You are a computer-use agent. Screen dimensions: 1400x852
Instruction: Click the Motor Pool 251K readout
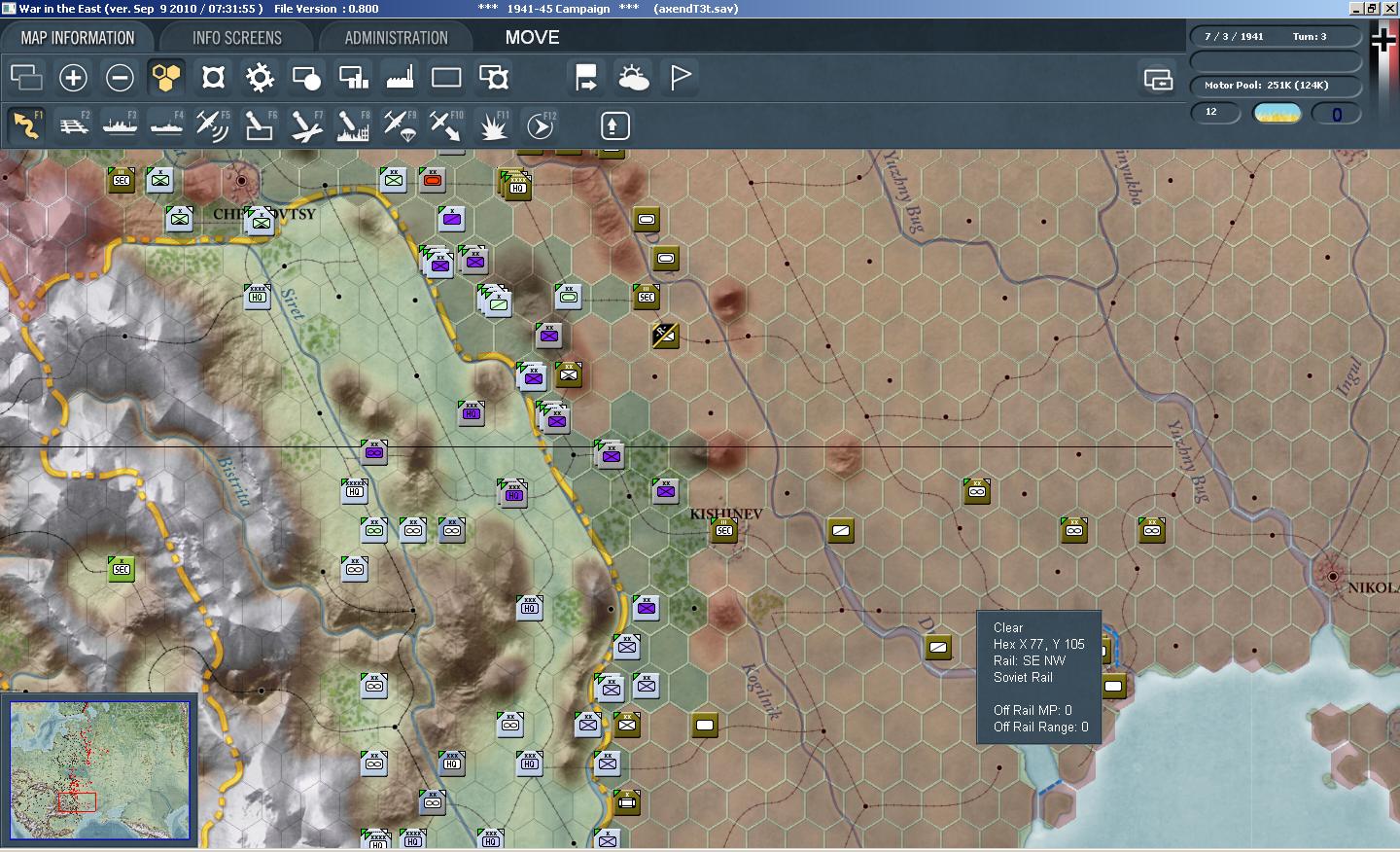1275,86
